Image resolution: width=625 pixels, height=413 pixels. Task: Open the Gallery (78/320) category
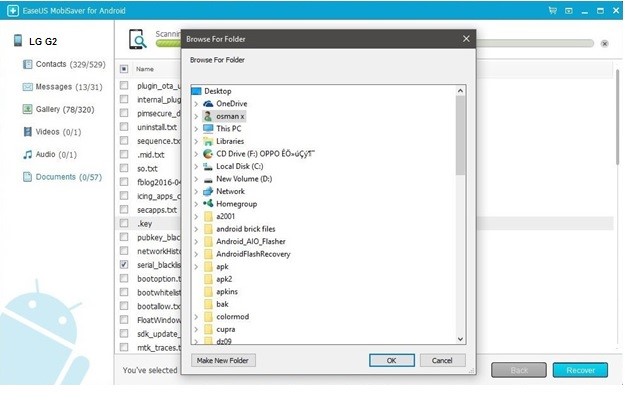click(59, 109)
